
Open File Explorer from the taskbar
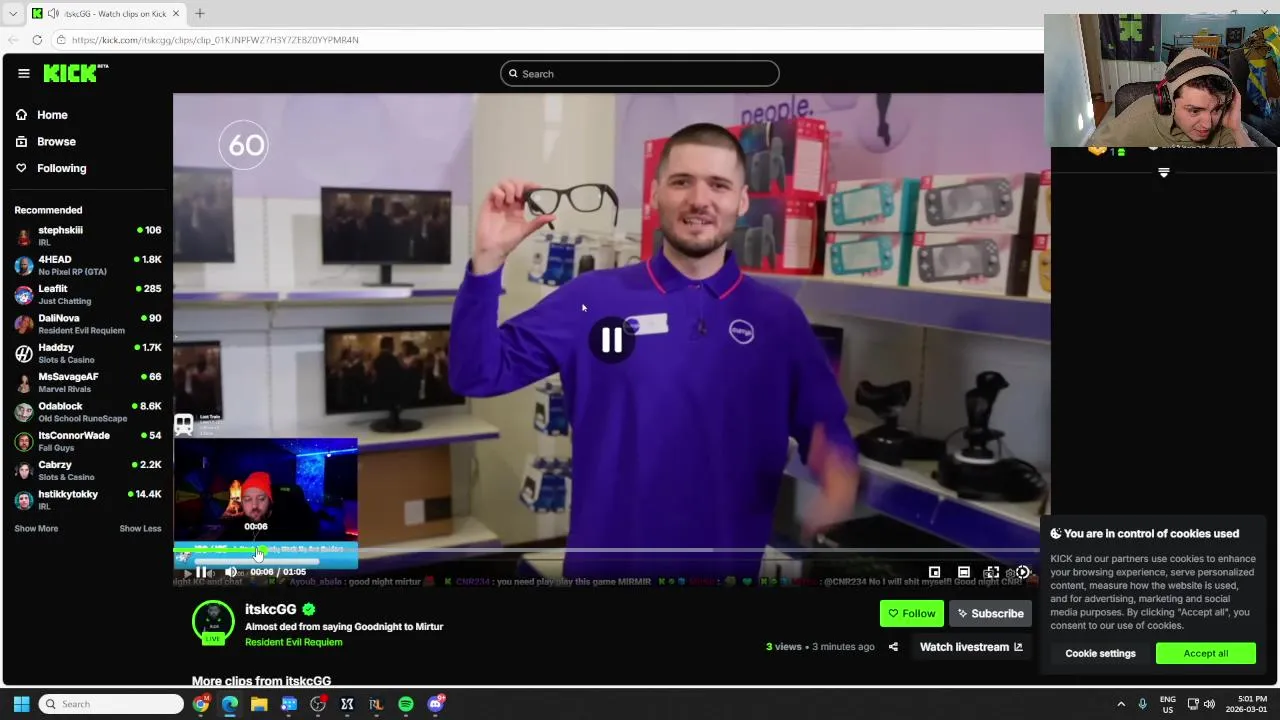(259, 704)
